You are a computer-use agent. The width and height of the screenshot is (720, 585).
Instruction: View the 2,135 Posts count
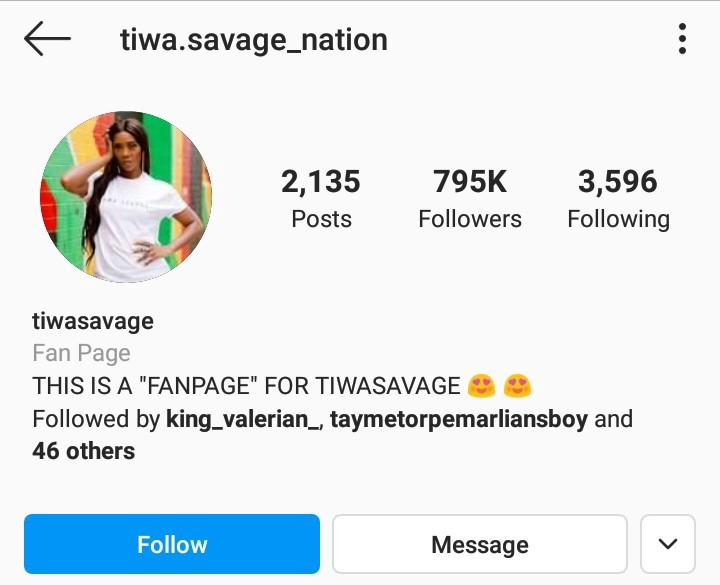tap(321, 198)
